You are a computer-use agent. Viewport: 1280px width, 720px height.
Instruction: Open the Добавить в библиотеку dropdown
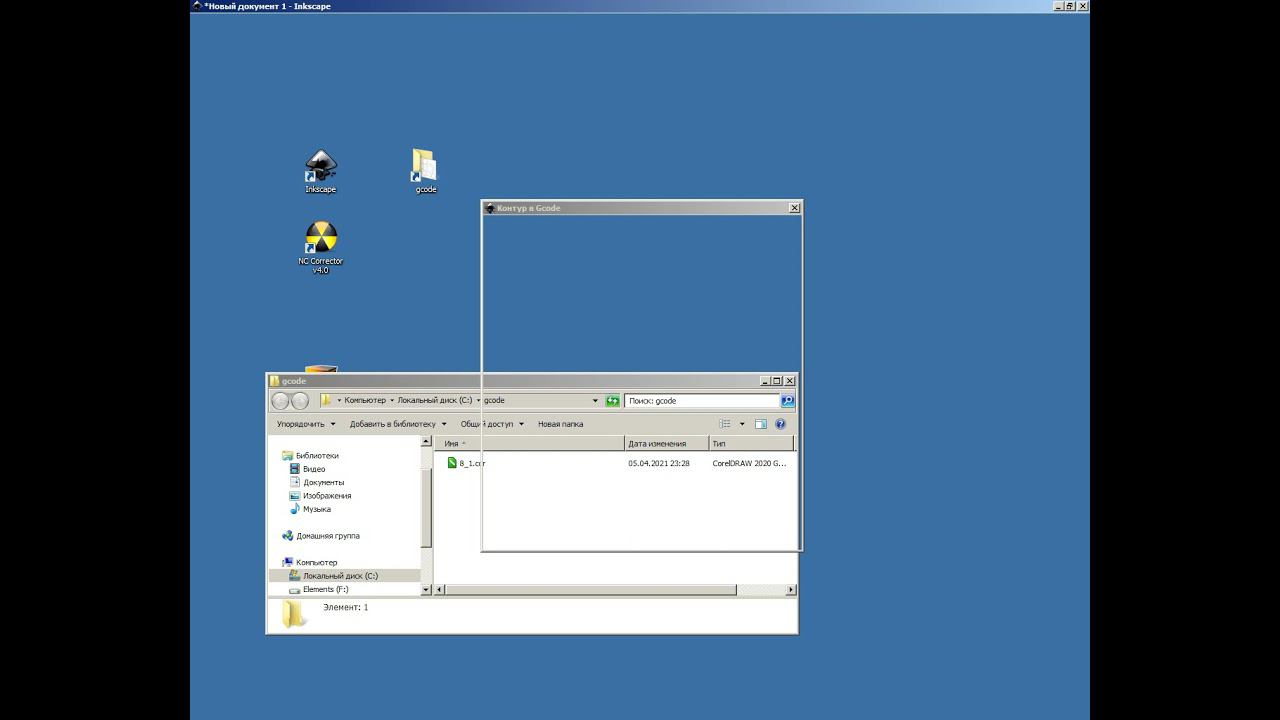point(398,424)
